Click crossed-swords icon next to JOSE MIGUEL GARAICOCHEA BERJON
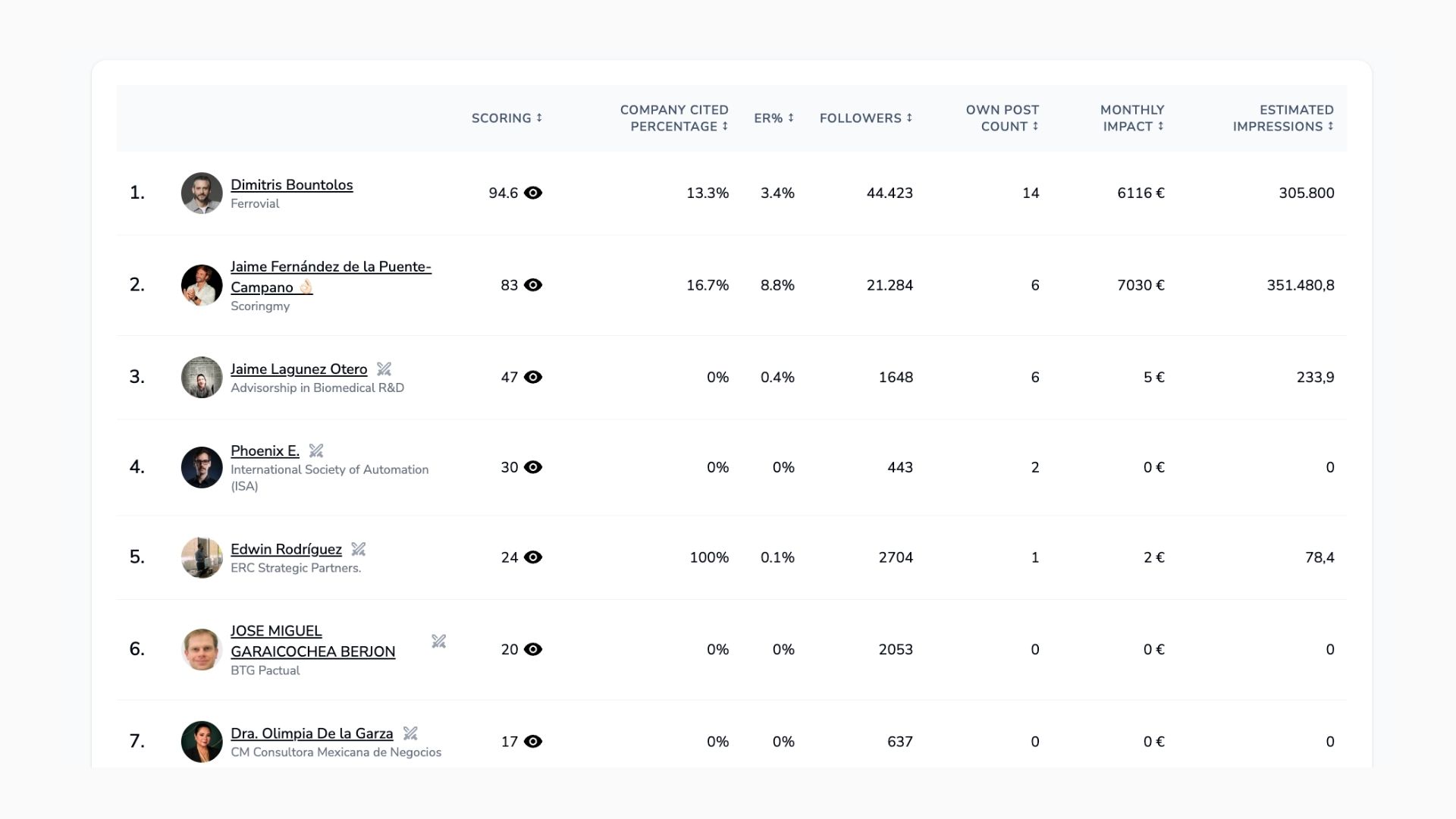 (438, 642)
